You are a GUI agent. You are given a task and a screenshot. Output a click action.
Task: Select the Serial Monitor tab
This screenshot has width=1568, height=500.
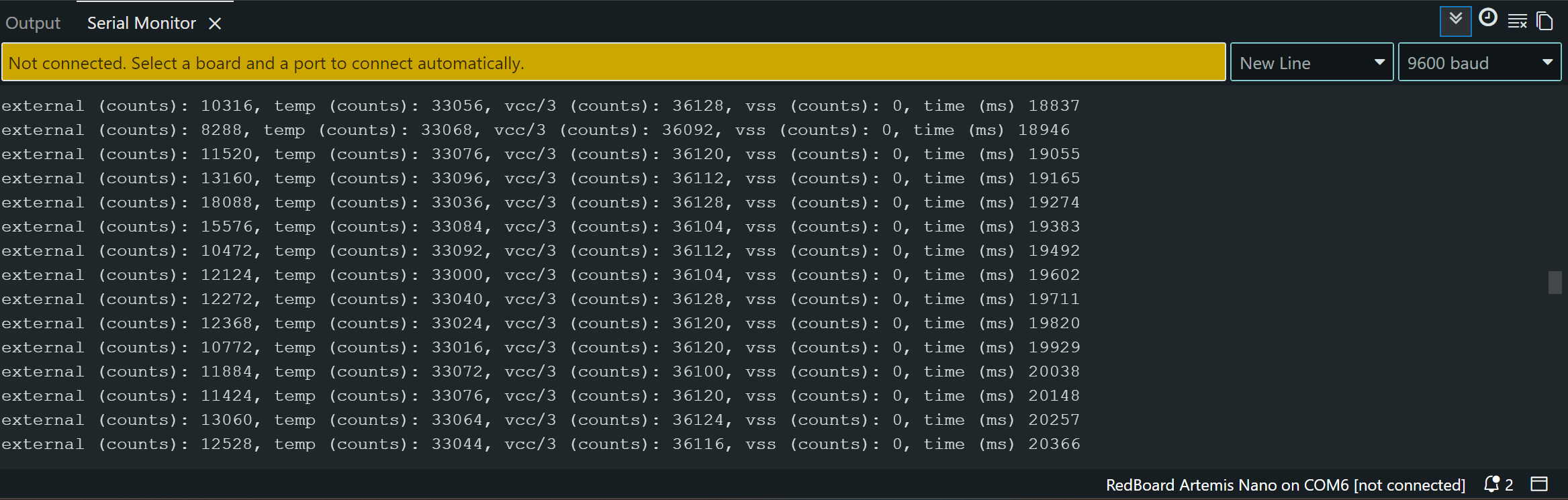pyautogui.click(x=142, y=23)
